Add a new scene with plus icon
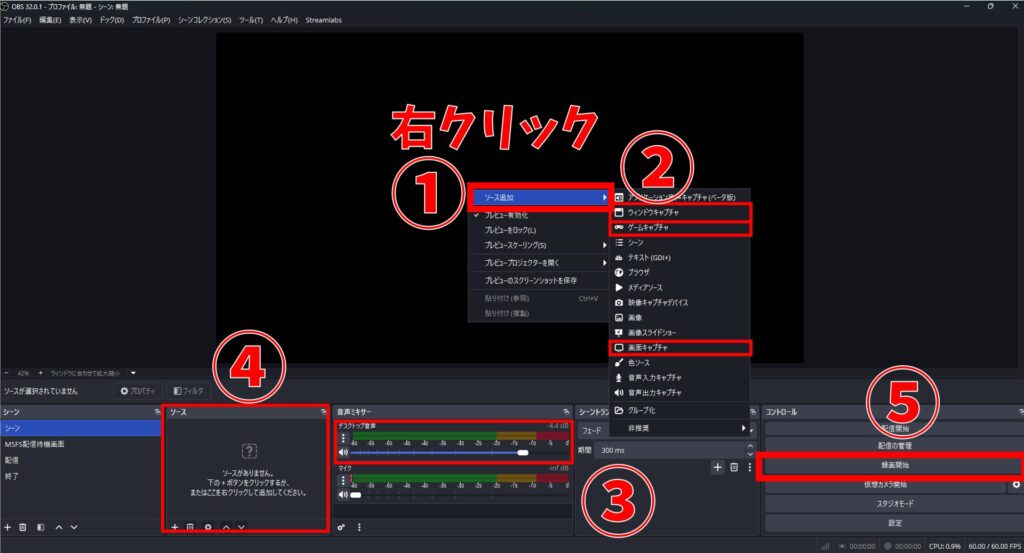 point(8,527)
